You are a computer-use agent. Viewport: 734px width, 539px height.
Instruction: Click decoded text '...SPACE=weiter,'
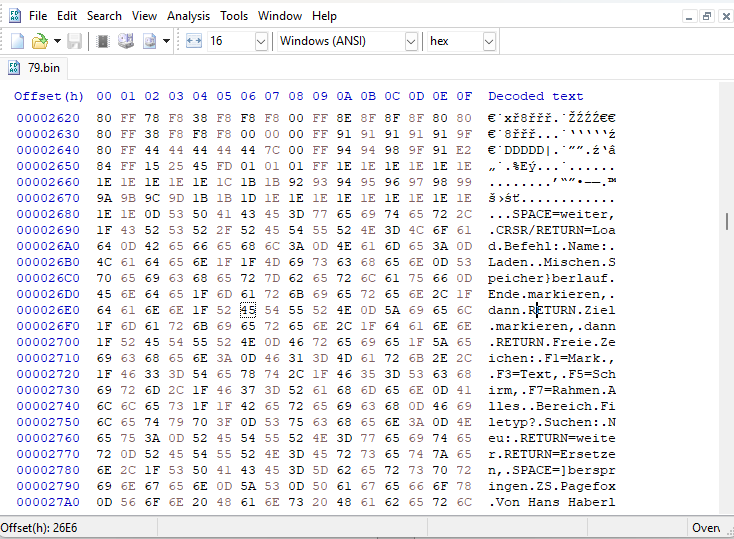coord(551,214)
